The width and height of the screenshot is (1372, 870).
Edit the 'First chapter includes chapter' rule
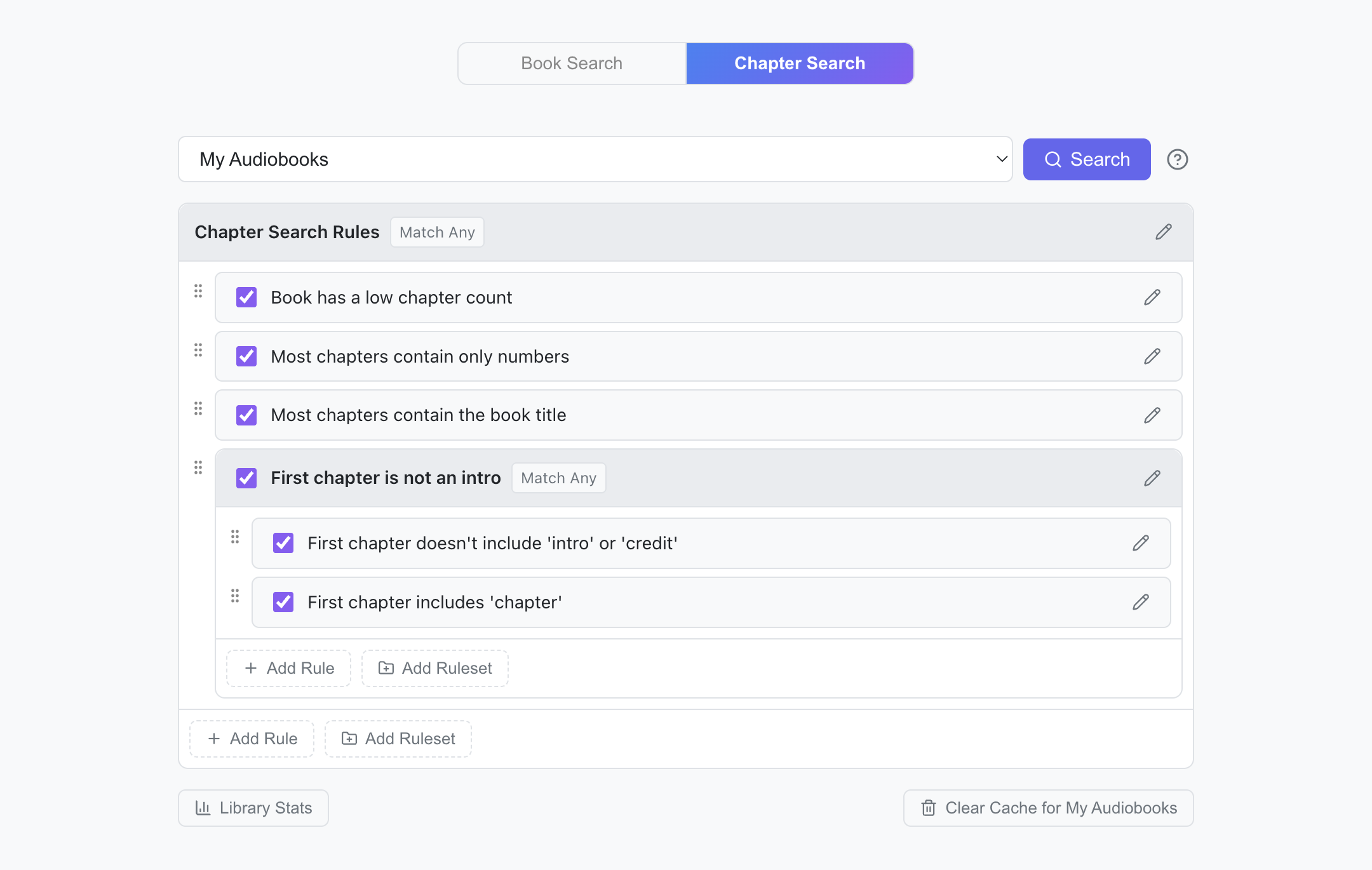pyautogui.click(x=1140, y=602)
